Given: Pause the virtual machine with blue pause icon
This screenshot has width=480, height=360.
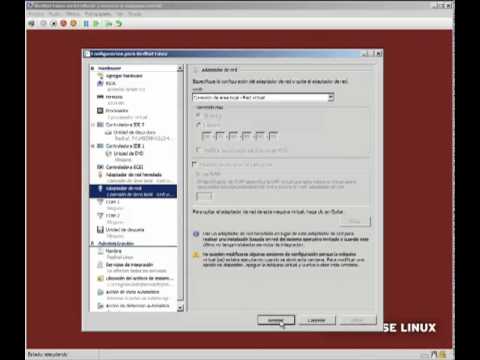Looking at the screenshot, I should point(86,24).
